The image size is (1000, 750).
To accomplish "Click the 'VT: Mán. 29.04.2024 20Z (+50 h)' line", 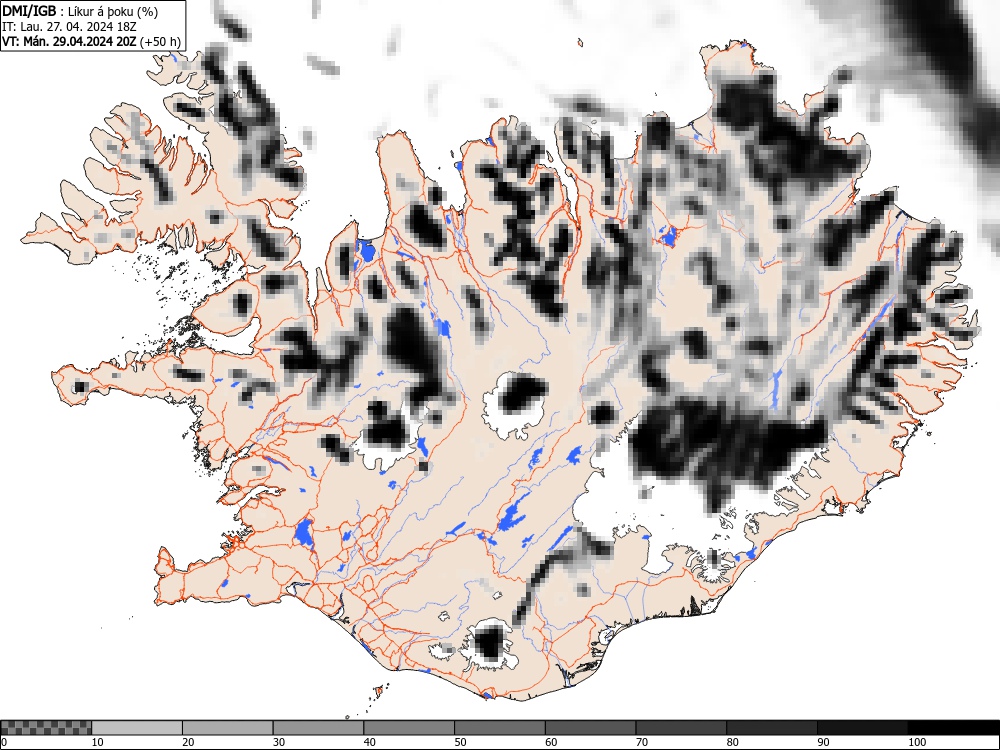I will tap(92, 42).
